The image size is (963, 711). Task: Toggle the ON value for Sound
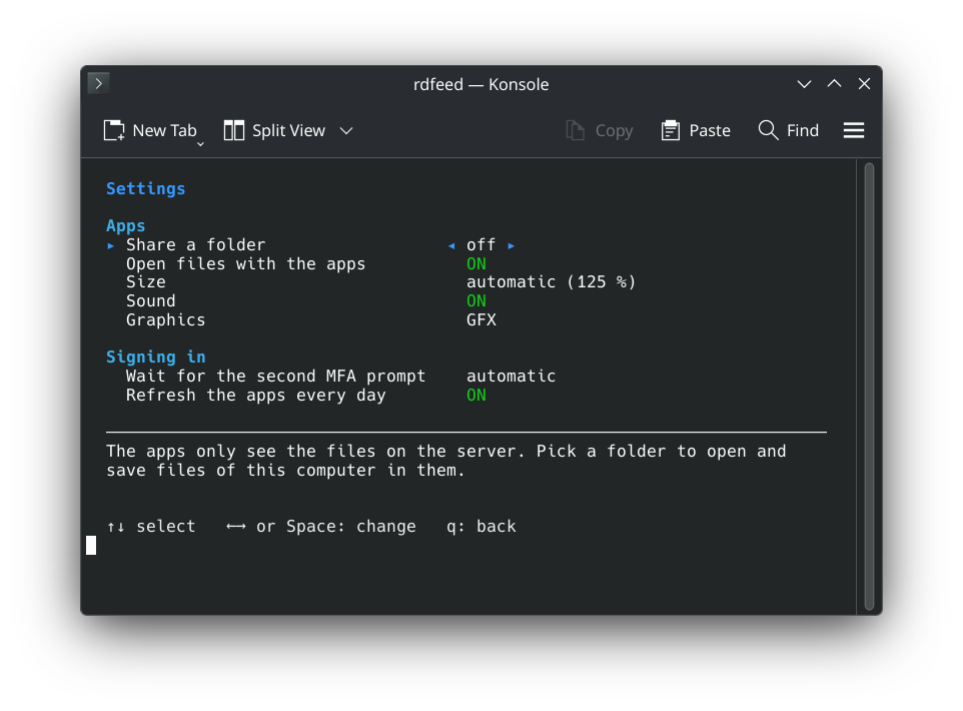pos(476,301)
